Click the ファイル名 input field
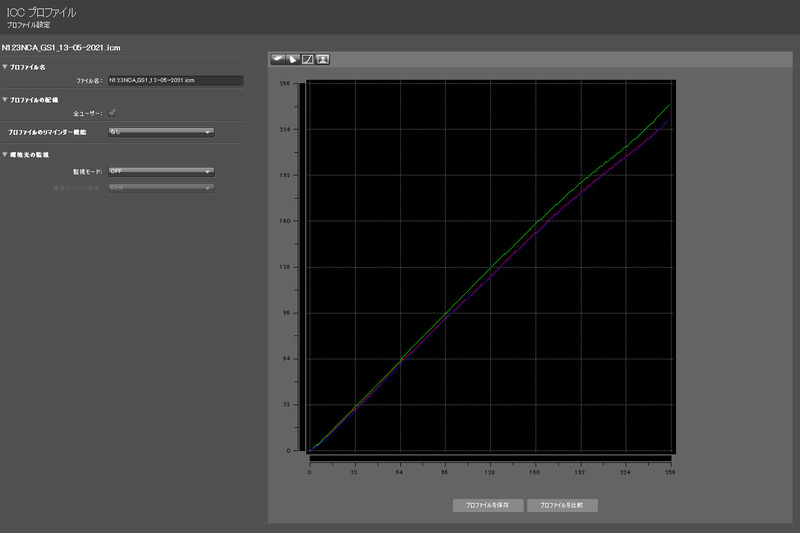This screenshot has width=800, height=533. [175, 81]
